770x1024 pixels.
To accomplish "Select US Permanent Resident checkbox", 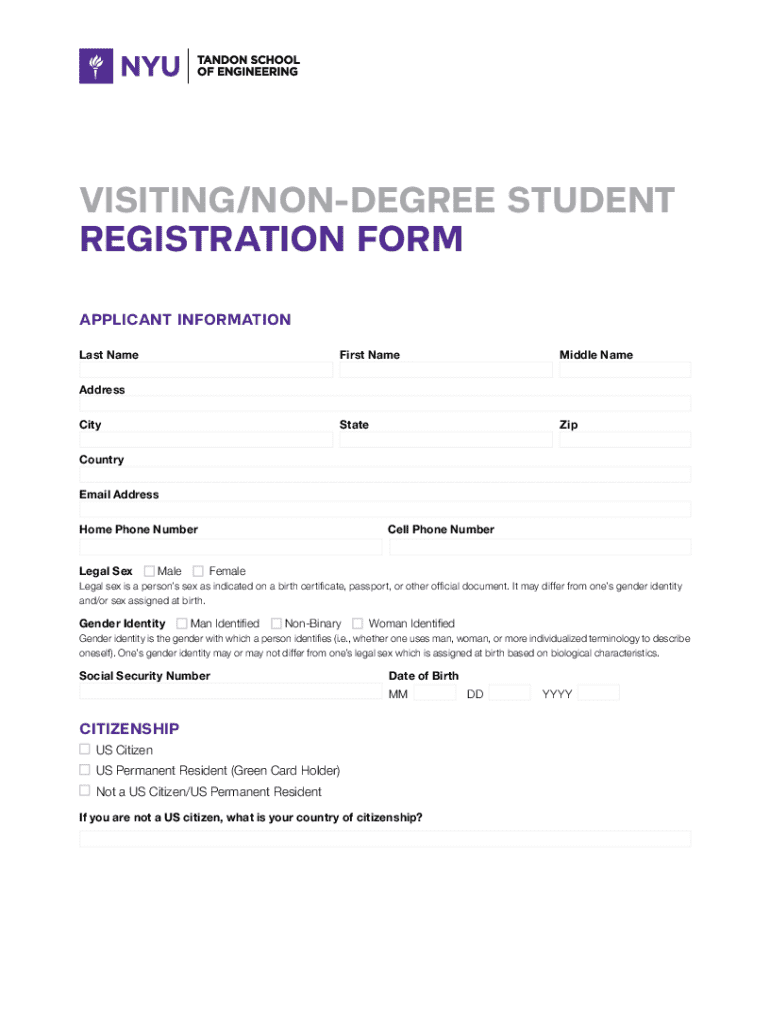I will tap(85, 770).
